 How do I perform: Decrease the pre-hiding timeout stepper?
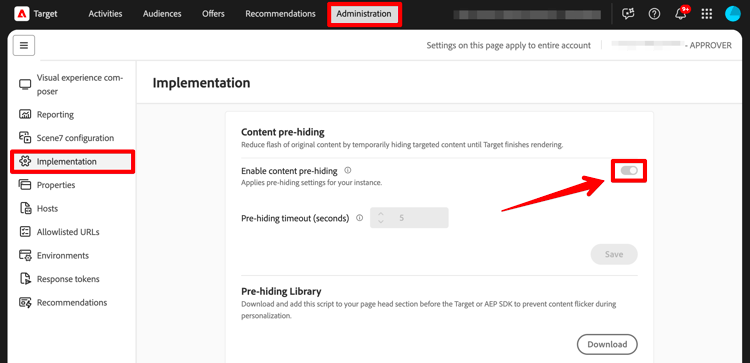click(381, 221)
